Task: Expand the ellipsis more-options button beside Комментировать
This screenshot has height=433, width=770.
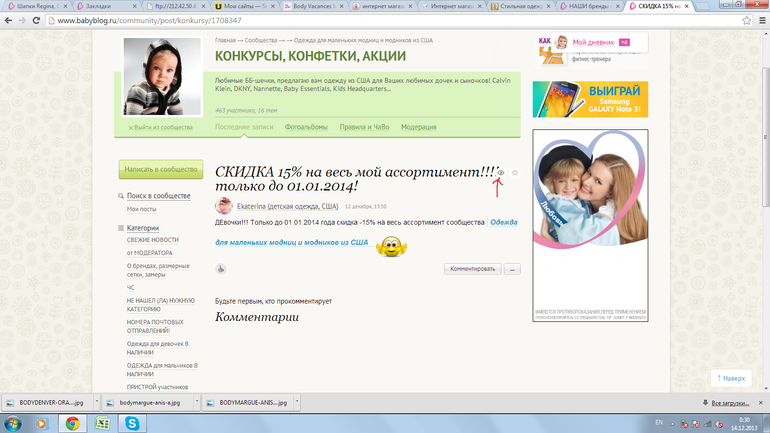Action: 512,269
